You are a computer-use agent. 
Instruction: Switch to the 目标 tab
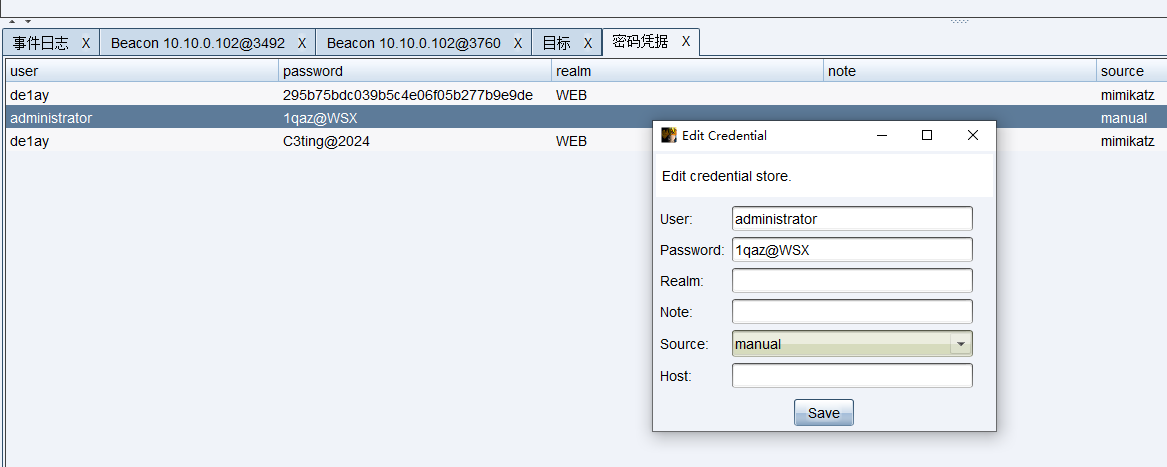click(556, 43)
